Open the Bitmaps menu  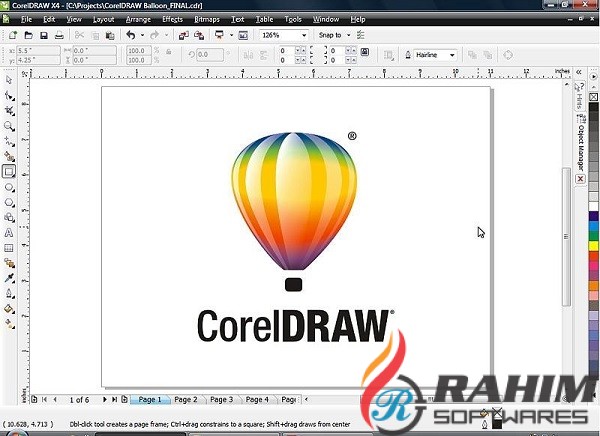[207, 19]
